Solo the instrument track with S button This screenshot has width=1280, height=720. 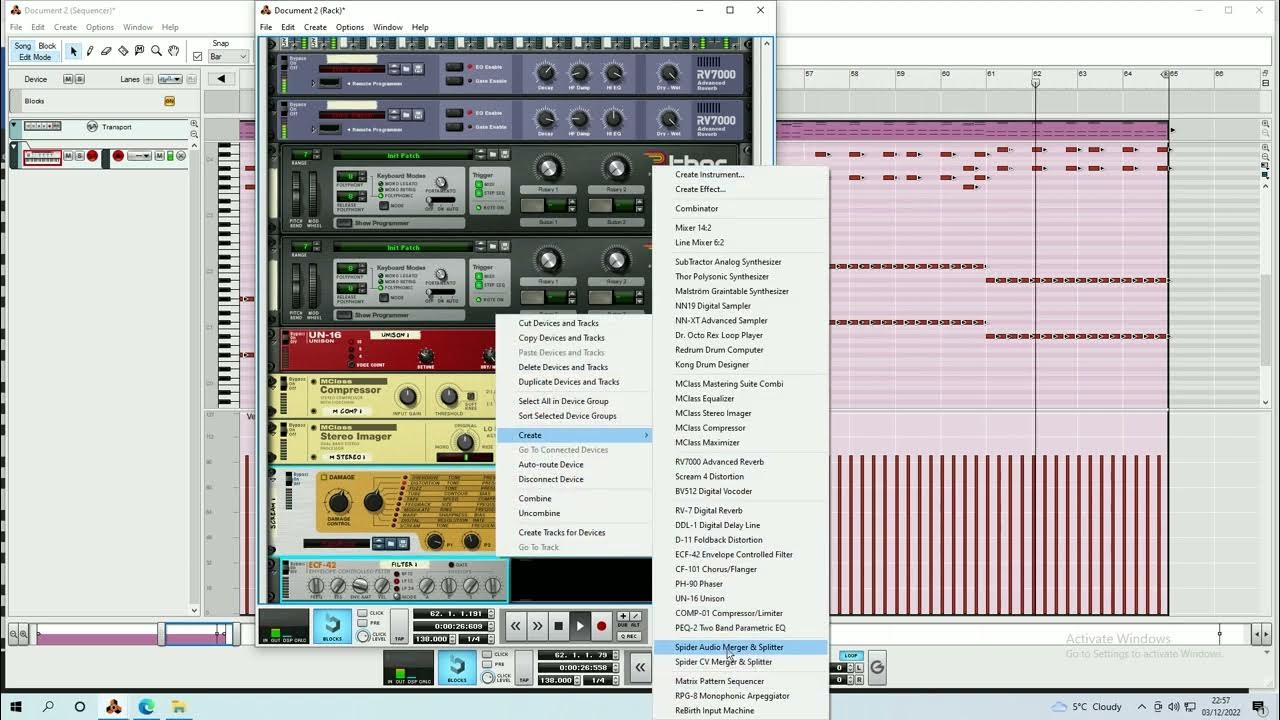80,156
